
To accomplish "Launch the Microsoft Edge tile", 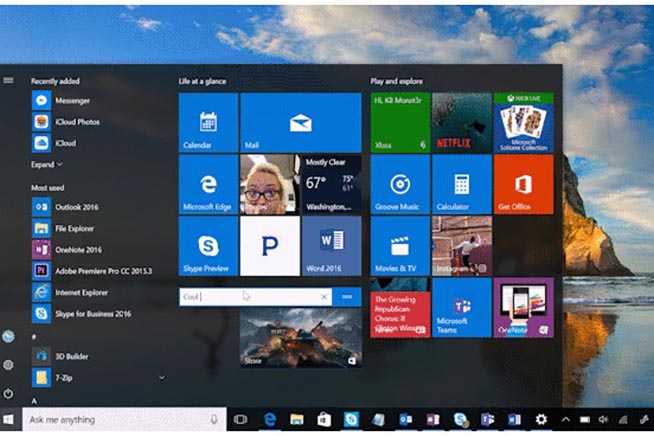I will (208, 184).
